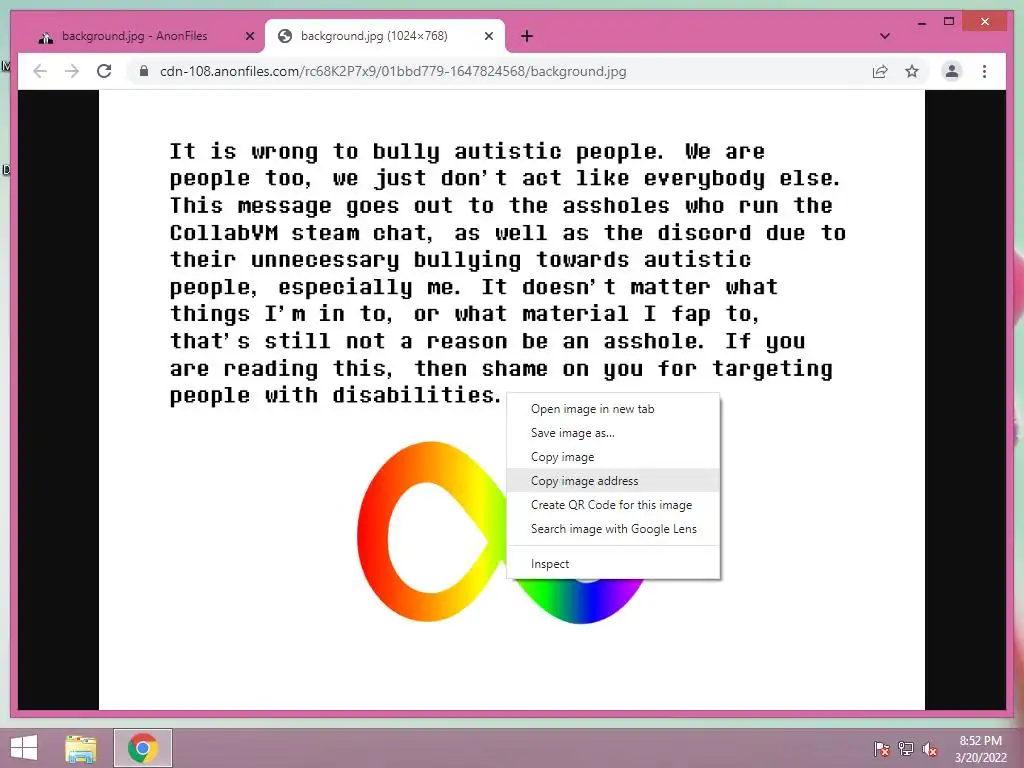The image size is (1024, 768).
Task: Close the background.jpg (1024×768) tab
Action: 488,37
